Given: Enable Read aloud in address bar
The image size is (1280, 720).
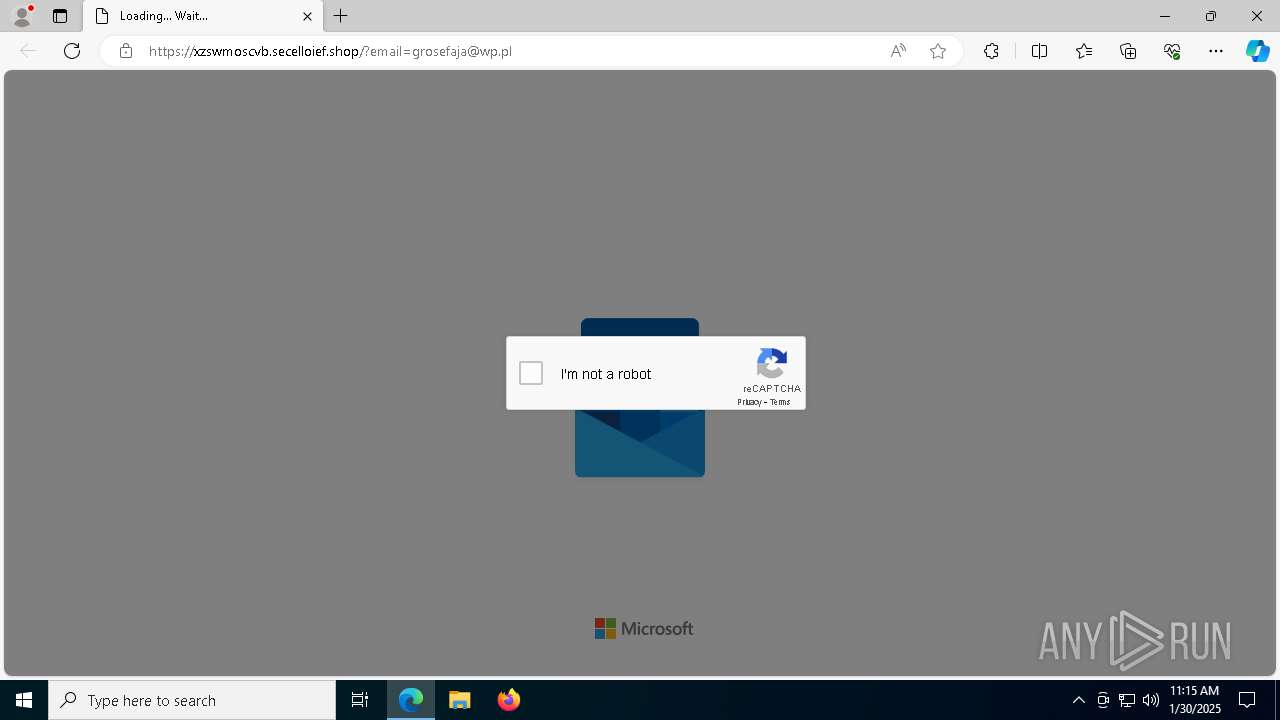Looking at the screenshot, I should 898,51.
